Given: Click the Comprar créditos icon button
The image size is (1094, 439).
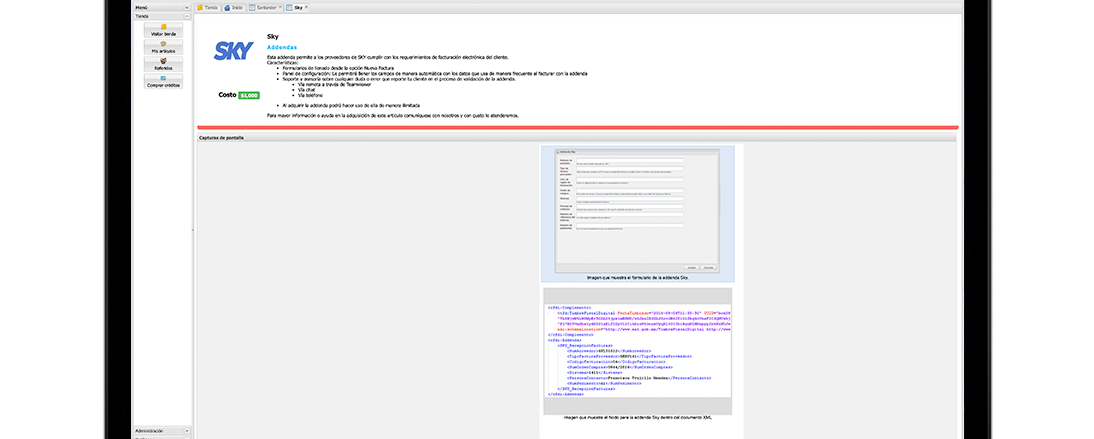Looking at the screenshot, I should click(163, 82).
